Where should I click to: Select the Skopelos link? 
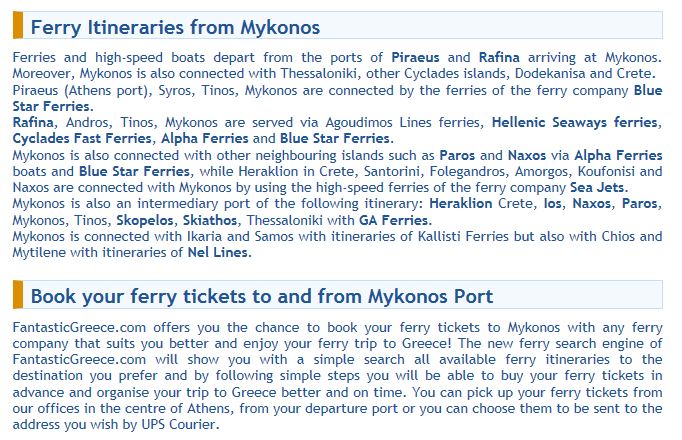coord(145,220)
